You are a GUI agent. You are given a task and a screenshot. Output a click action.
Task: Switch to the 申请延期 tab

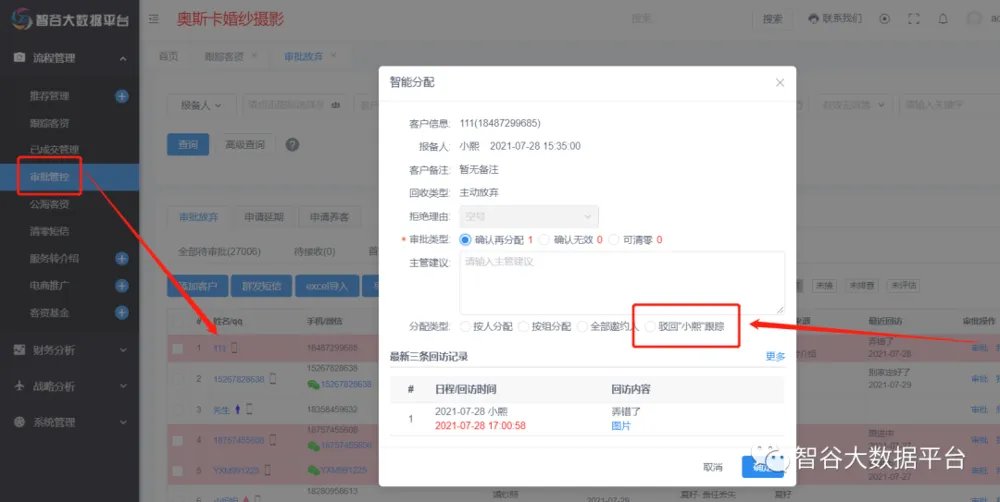[264, 216]
